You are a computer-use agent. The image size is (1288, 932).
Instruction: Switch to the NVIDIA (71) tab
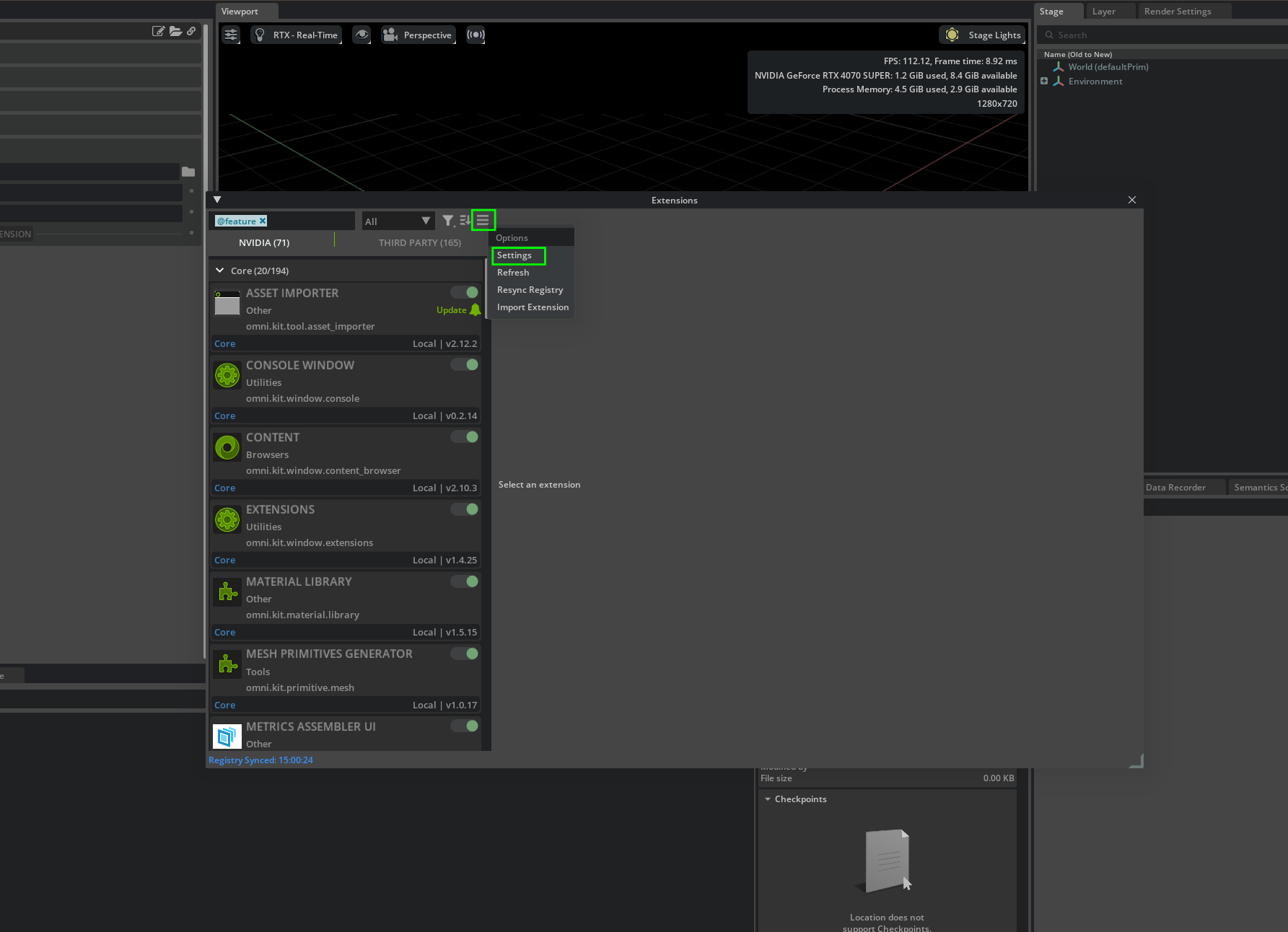[264, 242]
